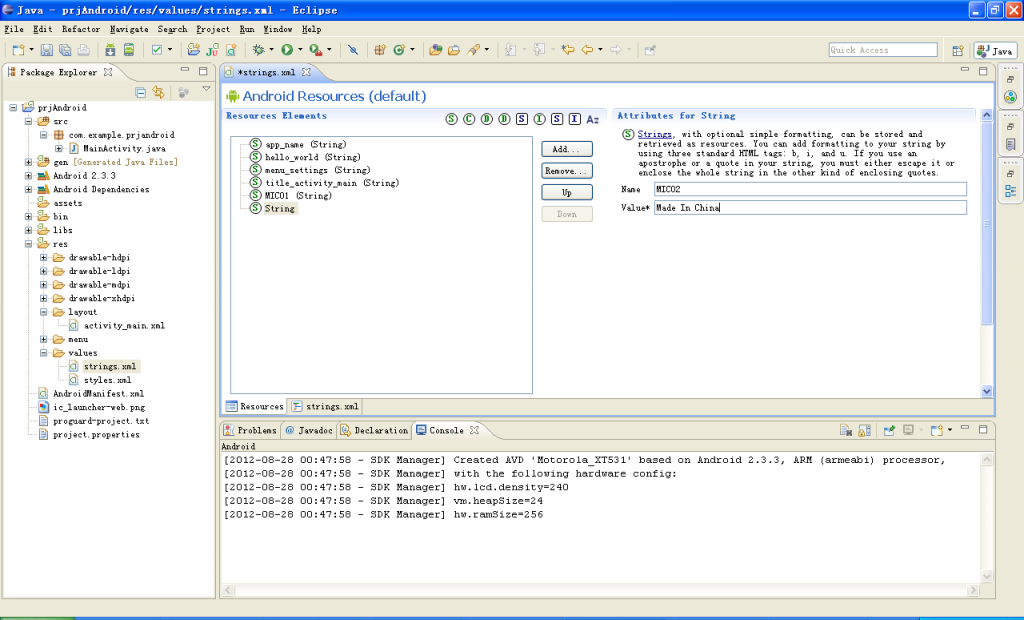Toggle Scroll Lock in the Console
This screenshot has height=620, width=1024.
click(865, 430)
